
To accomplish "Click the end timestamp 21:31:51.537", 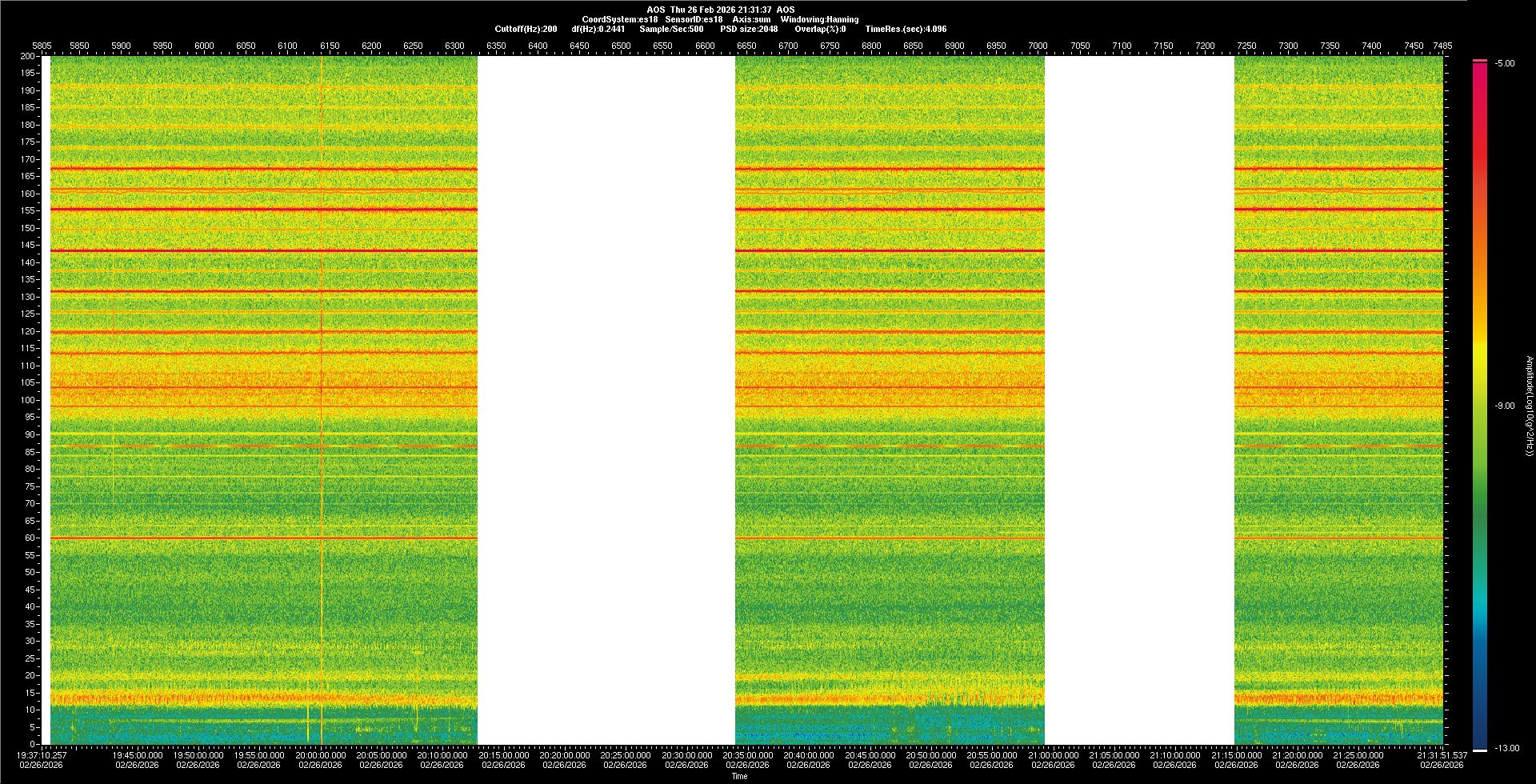I will [x=1442, y=754].
